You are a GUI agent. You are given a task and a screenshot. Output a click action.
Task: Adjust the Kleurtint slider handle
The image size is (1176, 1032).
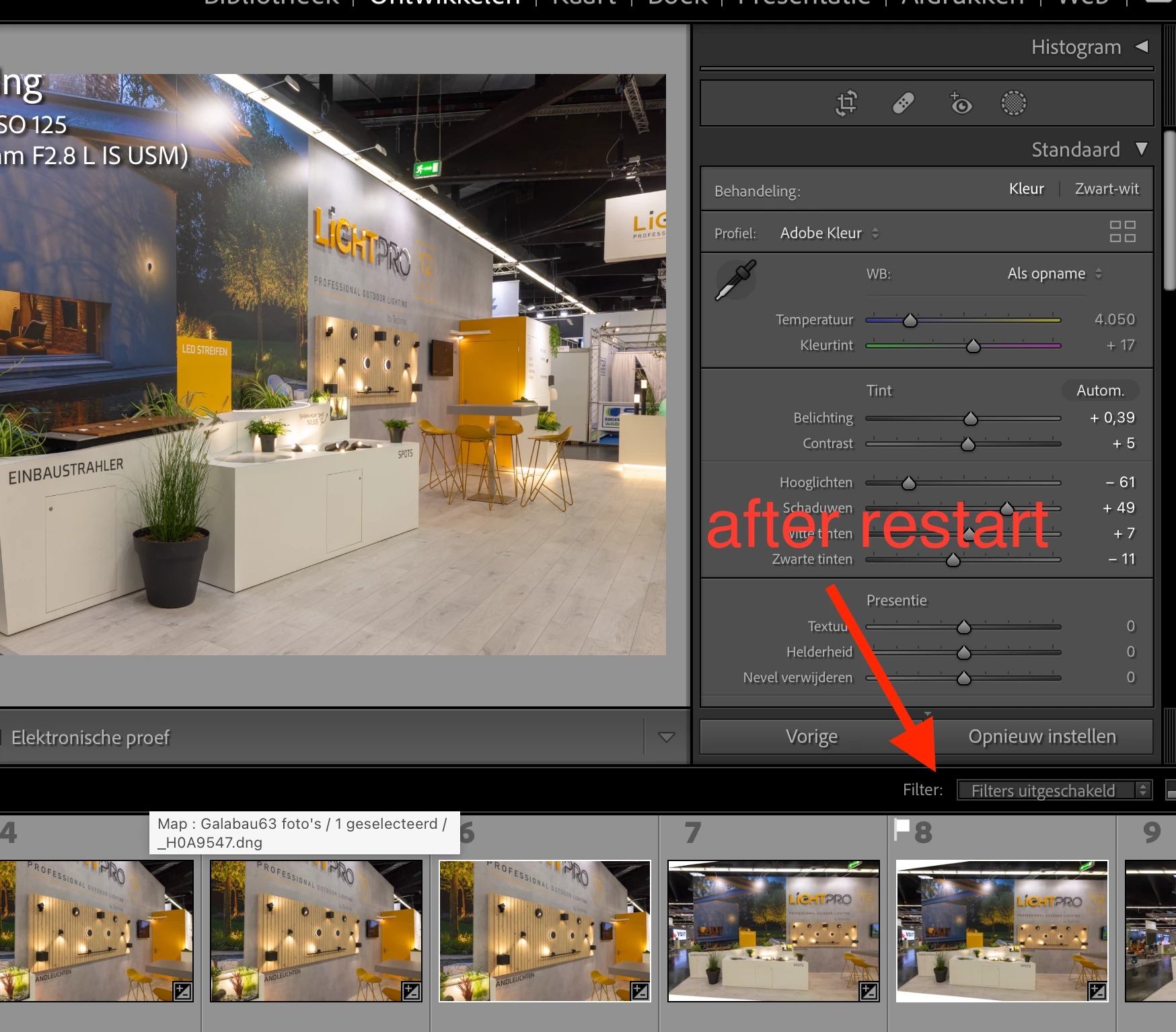tap(973, 346)
